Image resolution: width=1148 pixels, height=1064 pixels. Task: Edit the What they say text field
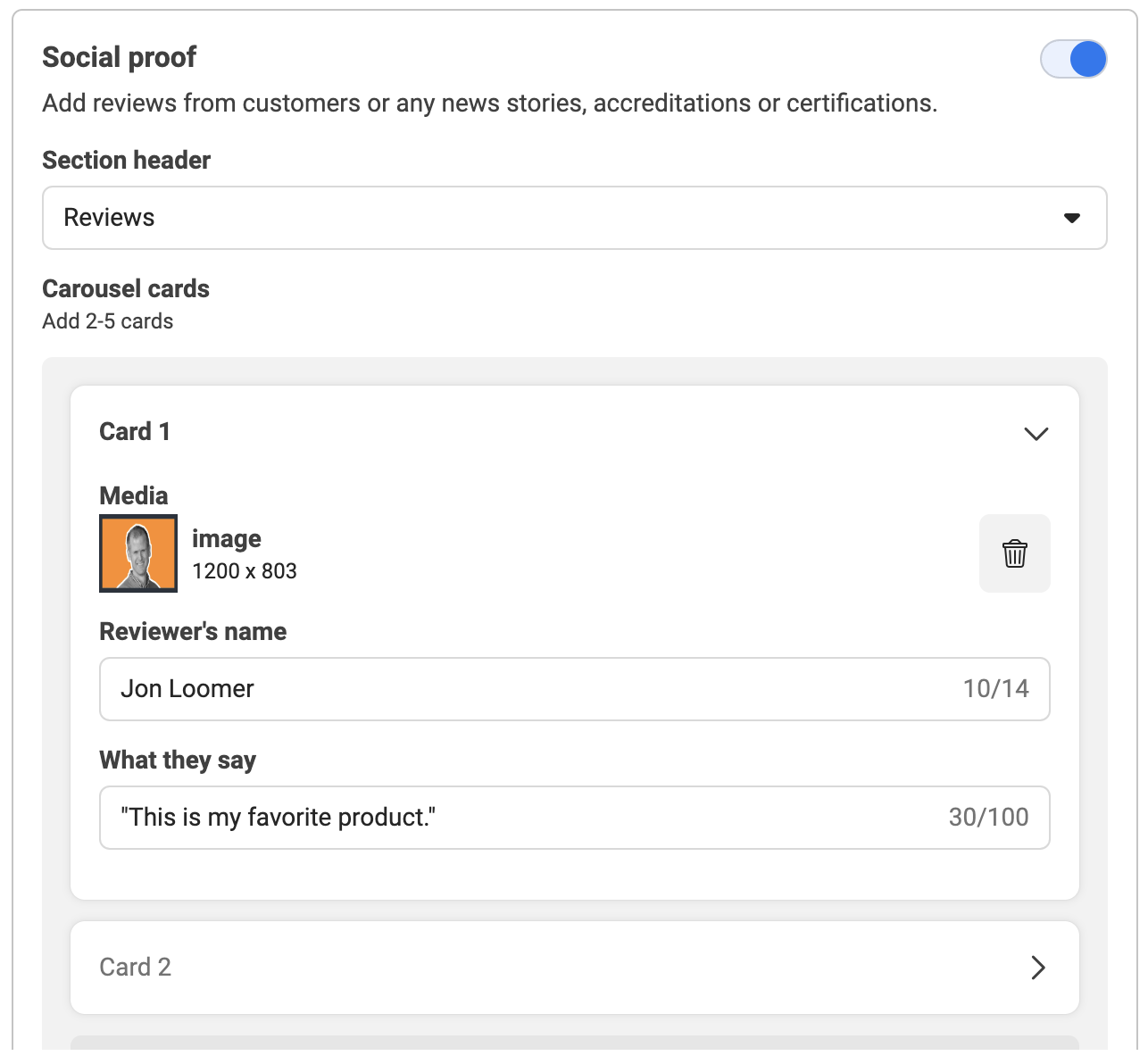(x=574, y=818)
